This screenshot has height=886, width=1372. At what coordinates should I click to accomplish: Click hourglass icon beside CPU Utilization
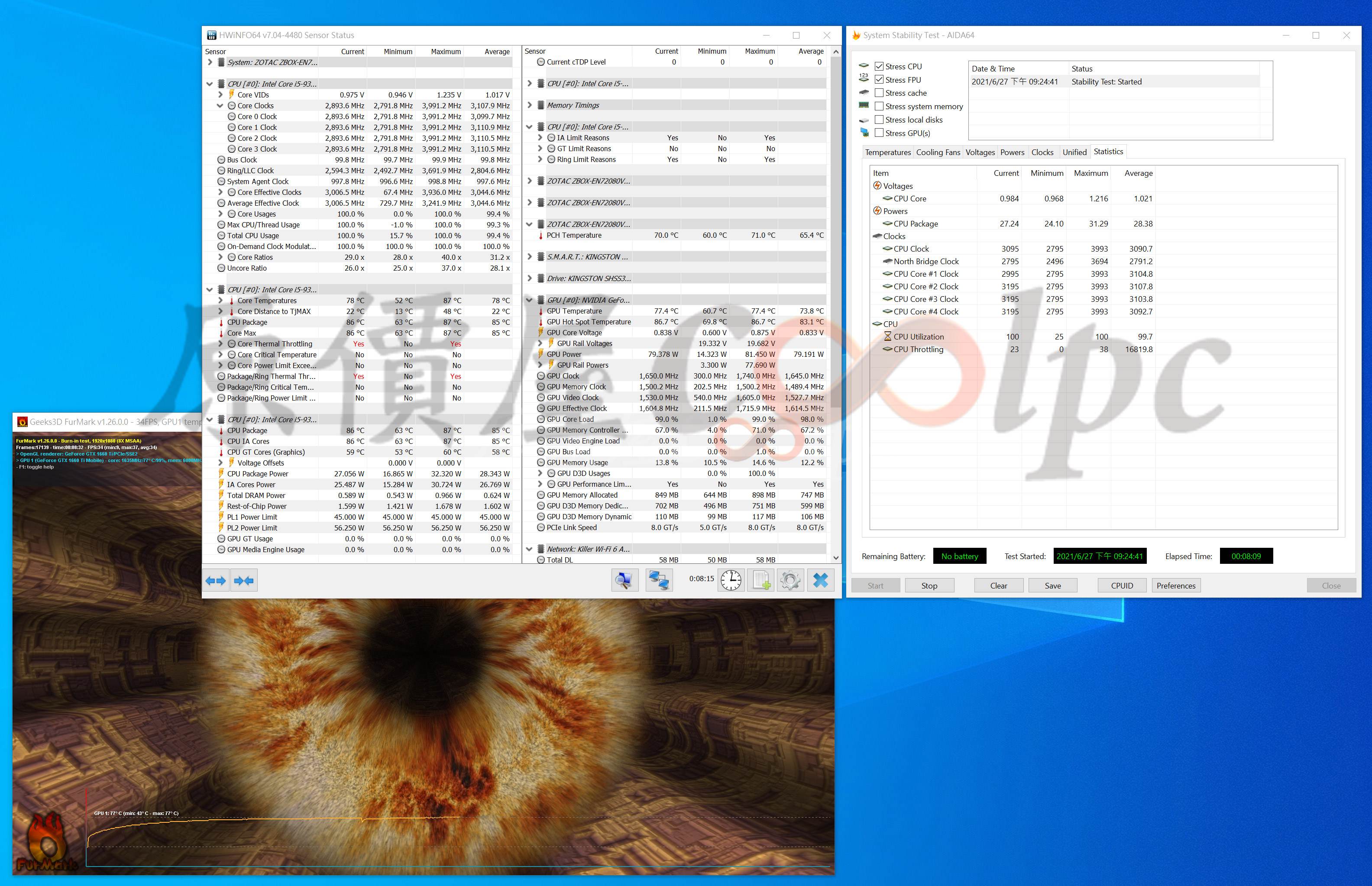click(x=888, y=336)
